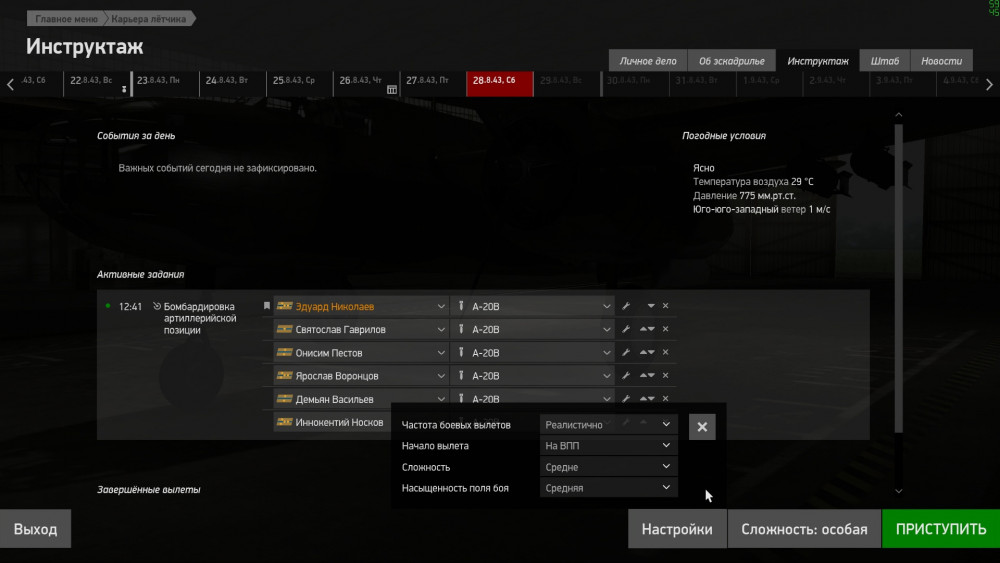Click the clock icon next to Бомбардировка

pos(157,306)
